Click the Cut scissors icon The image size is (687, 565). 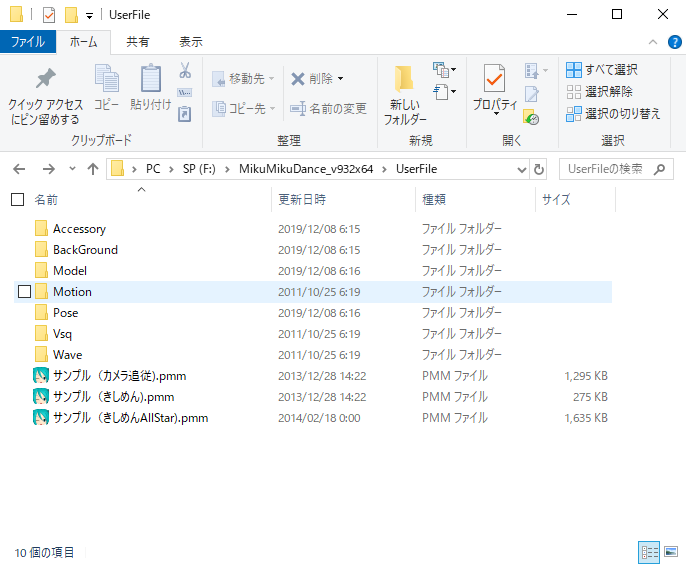185,70
